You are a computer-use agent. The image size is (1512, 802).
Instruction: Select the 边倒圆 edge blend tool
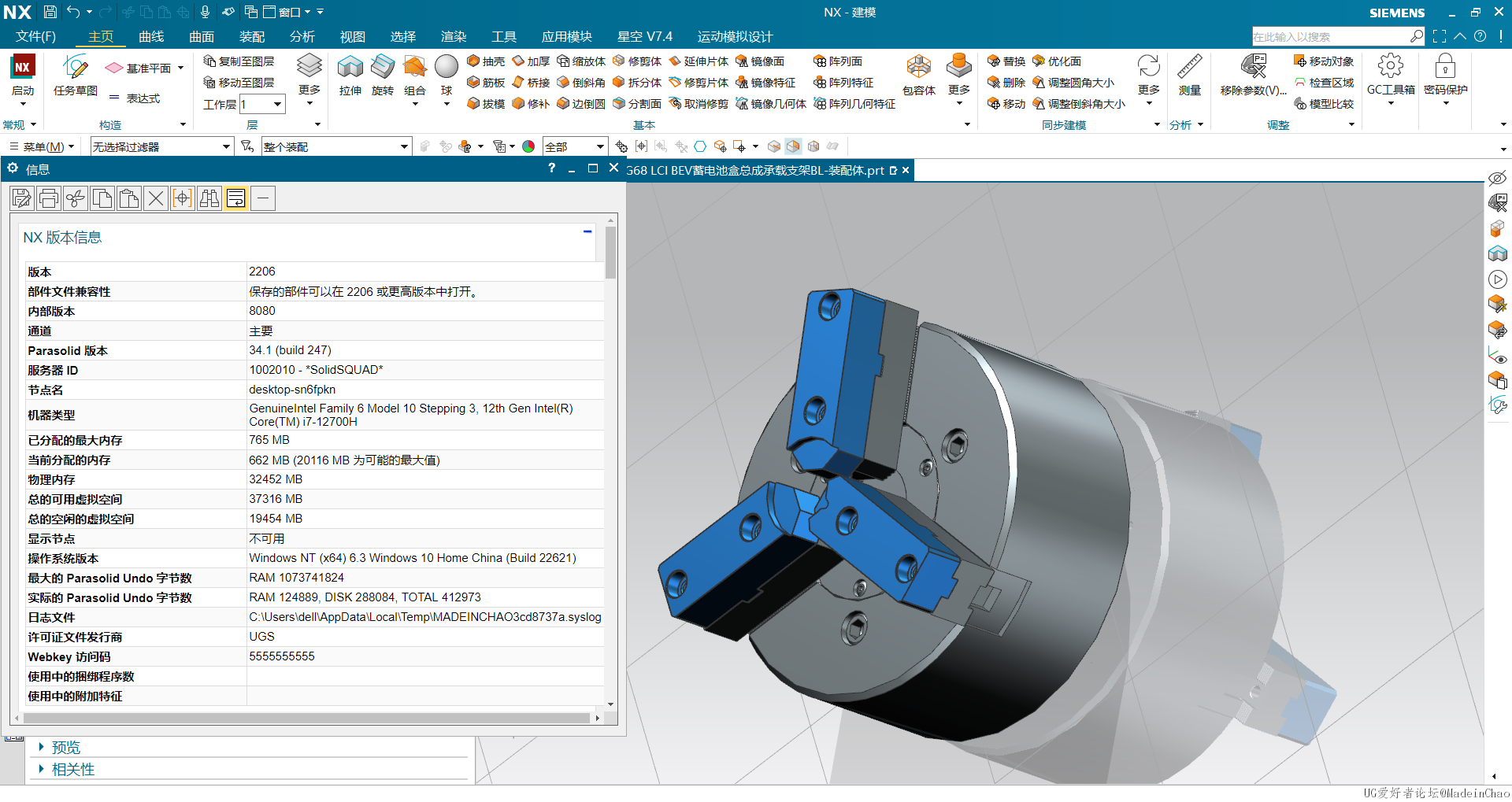tap(581, 103)
